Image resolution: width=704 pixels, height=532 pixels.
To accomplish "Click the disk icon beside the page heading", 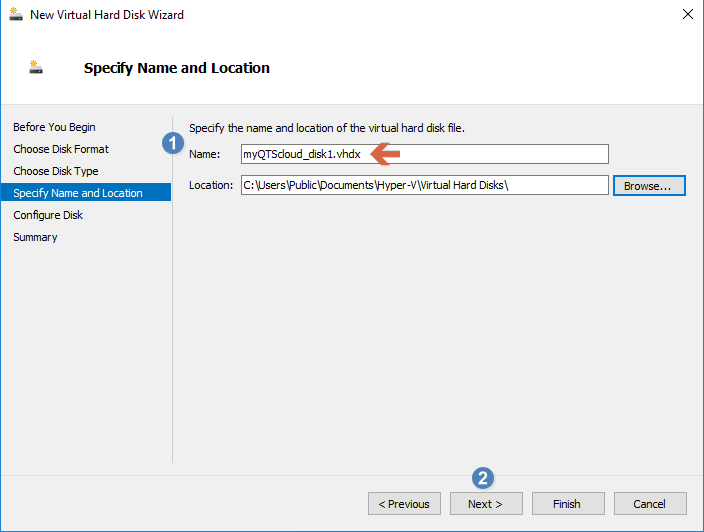I will [36, 67].
